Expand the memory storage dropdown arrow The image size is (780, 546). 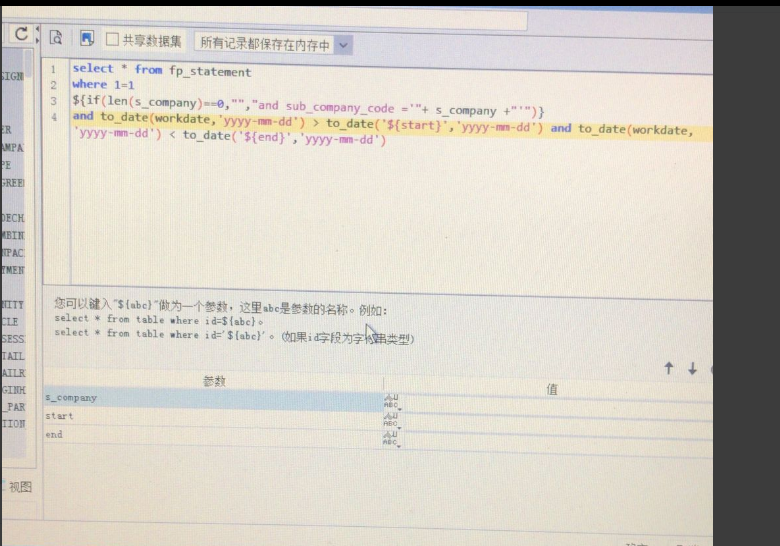[x=343, y=45]
